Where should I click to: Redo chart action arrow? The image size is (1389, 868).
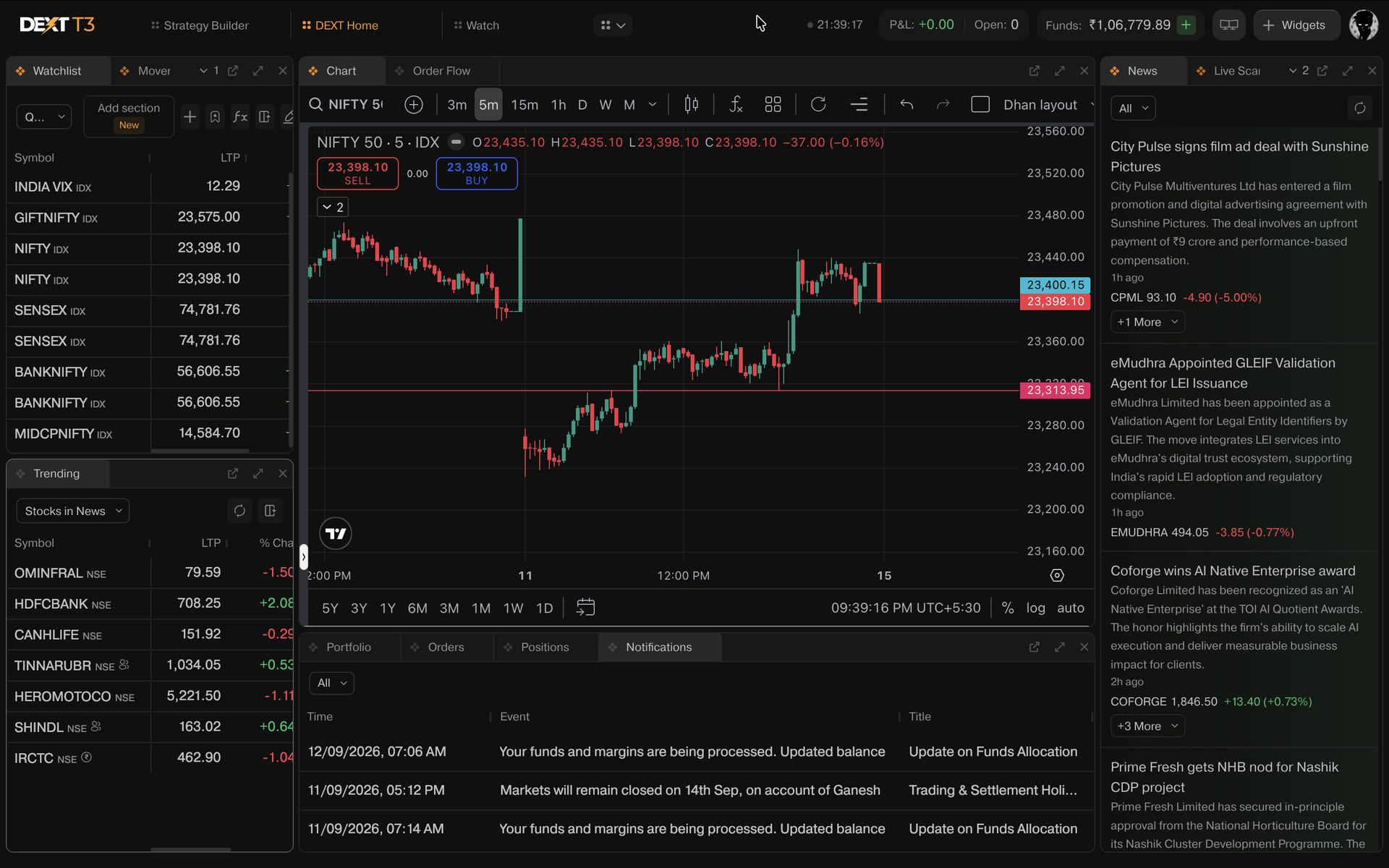[x=943, y=105]
